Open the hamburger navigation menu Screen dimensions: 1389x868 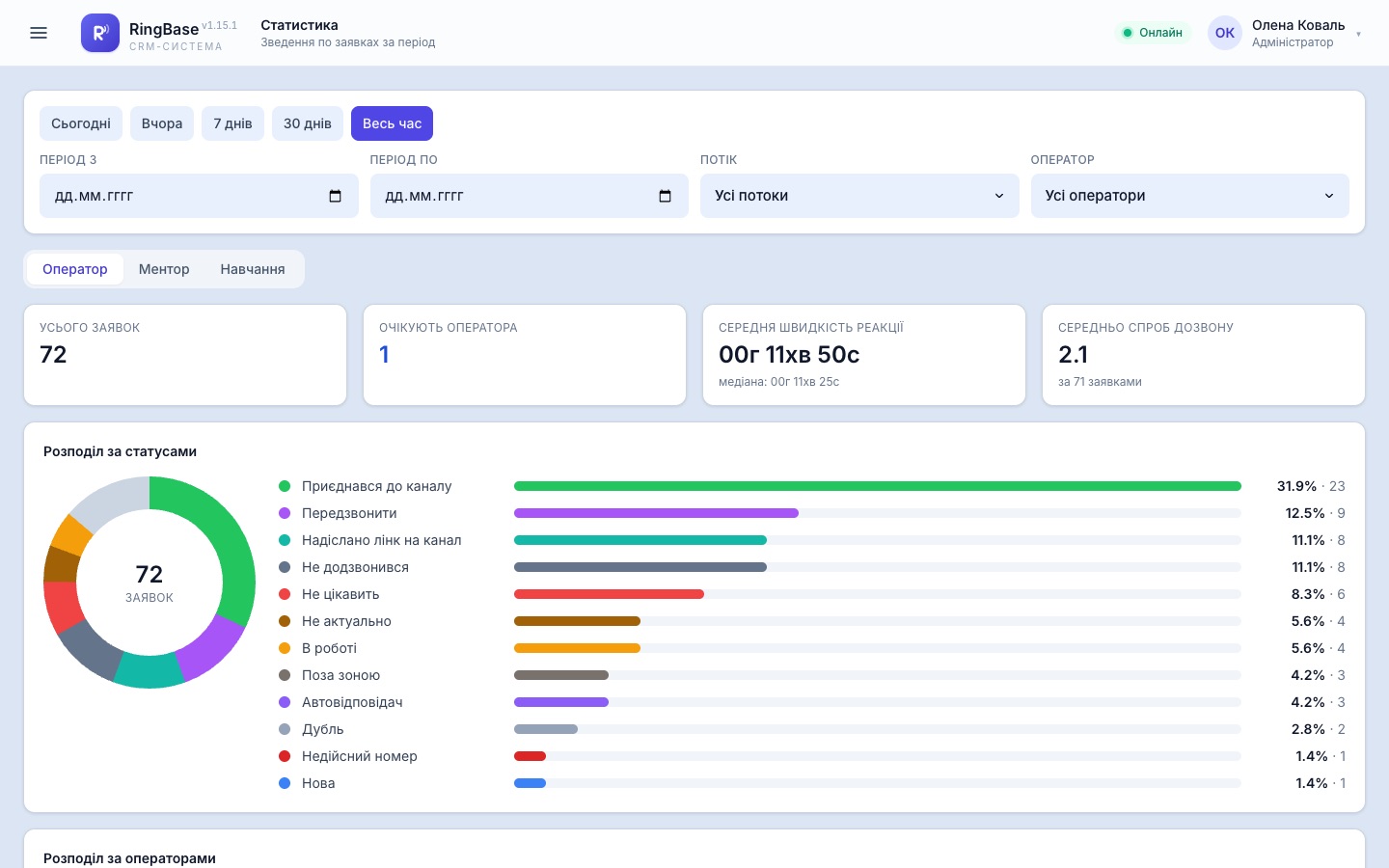(39, 33)
